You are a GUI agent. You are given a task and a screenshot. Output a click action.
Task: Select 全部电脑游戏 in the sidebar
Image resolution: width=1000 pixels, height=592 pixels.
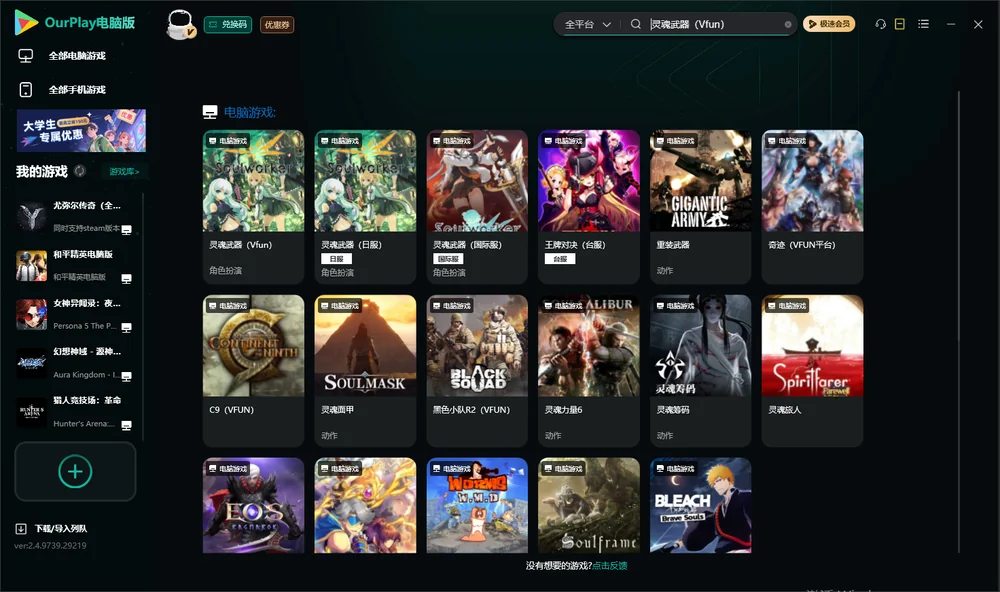tap(77, 56)
